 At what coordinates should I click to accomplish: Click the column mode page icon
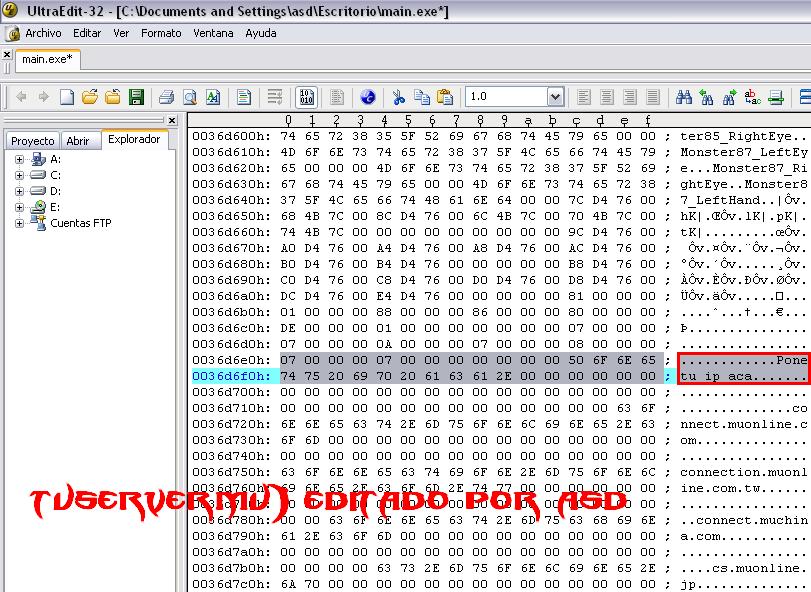click(x=337, y=97)
